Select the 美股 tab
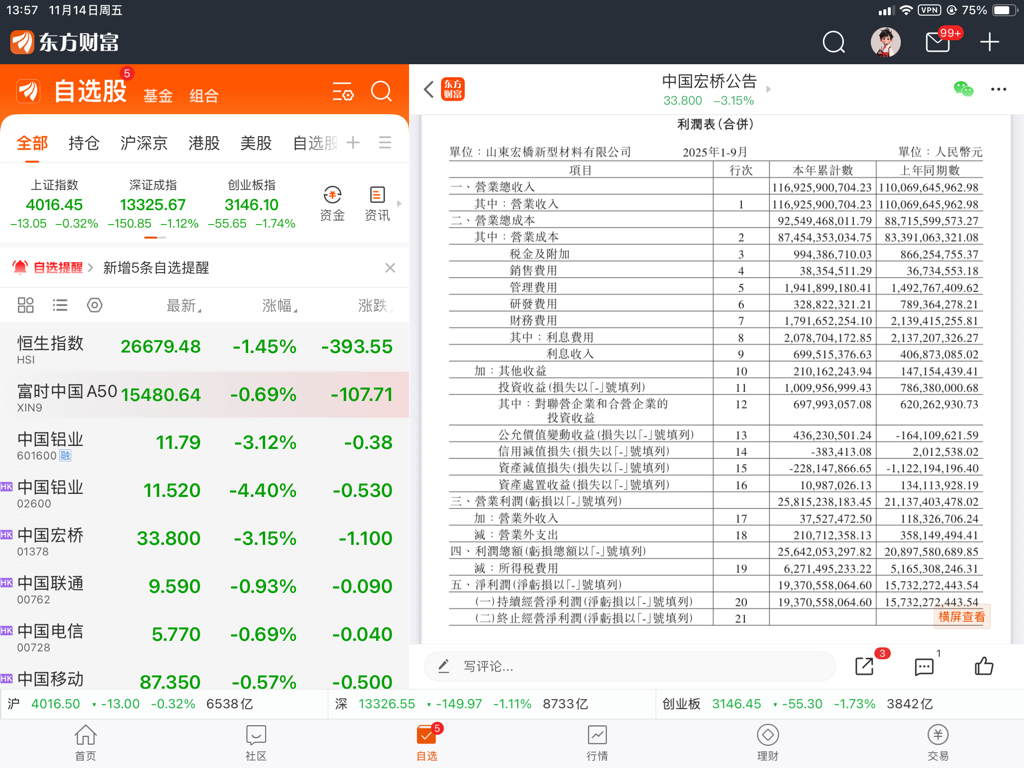The image size is (1024, 768). 256,143
